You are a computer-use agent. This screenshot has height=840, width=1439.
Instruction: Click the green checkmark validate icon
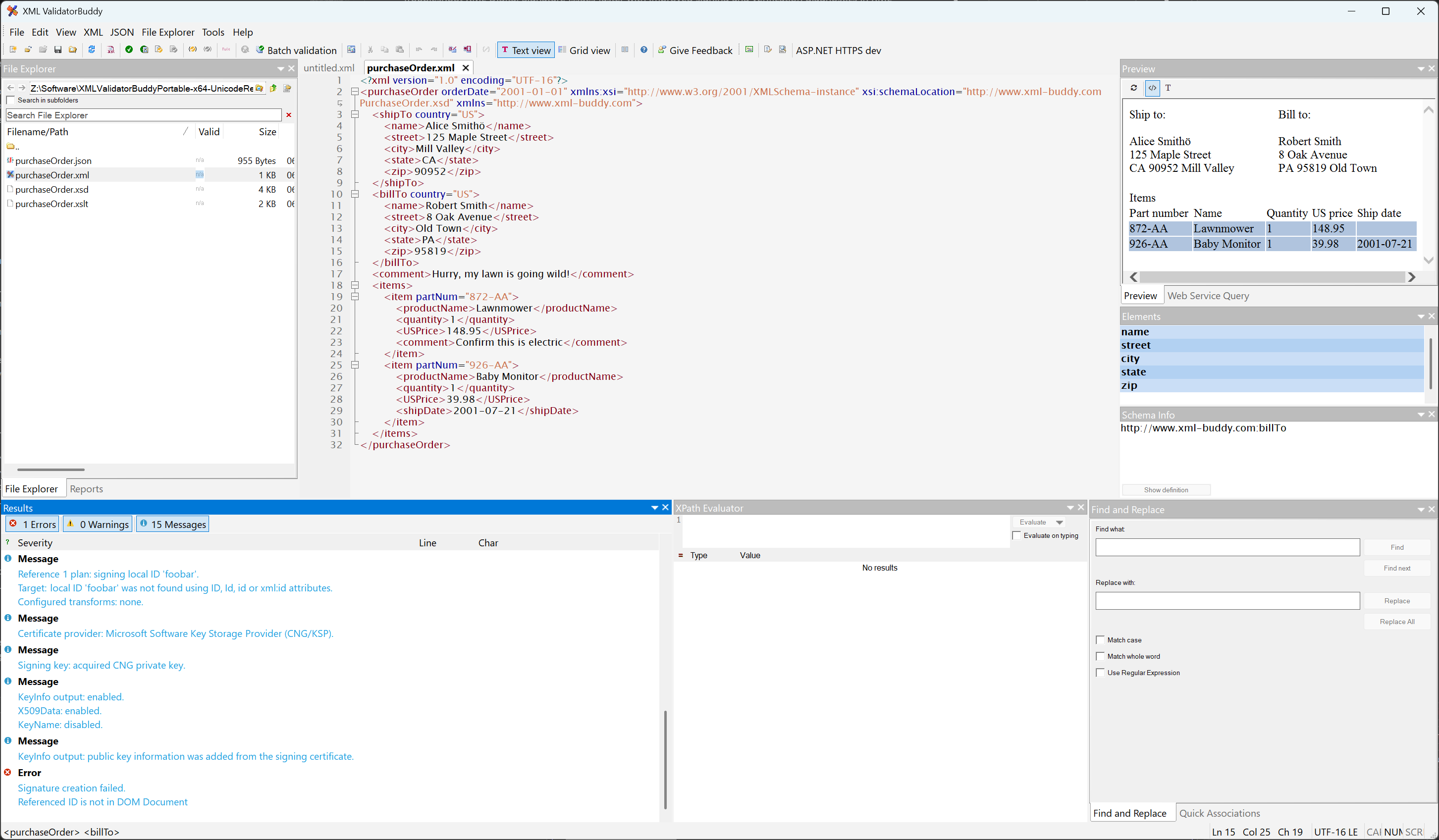[x=129, y=50]
